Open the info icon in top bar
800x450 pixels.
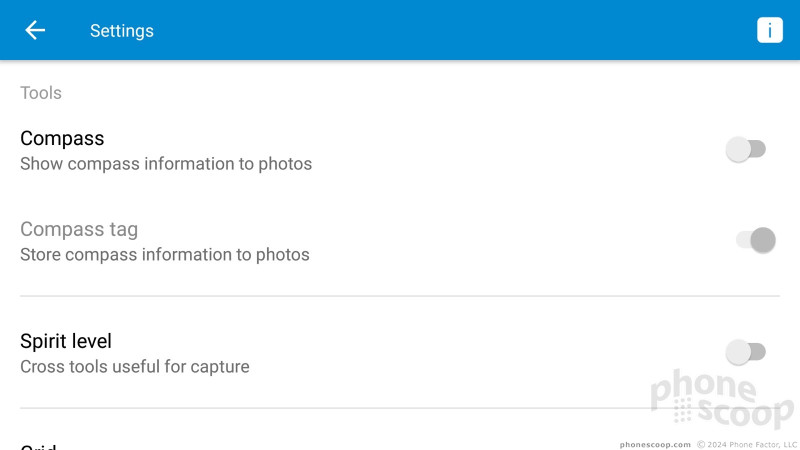click(x=769, y=30)
